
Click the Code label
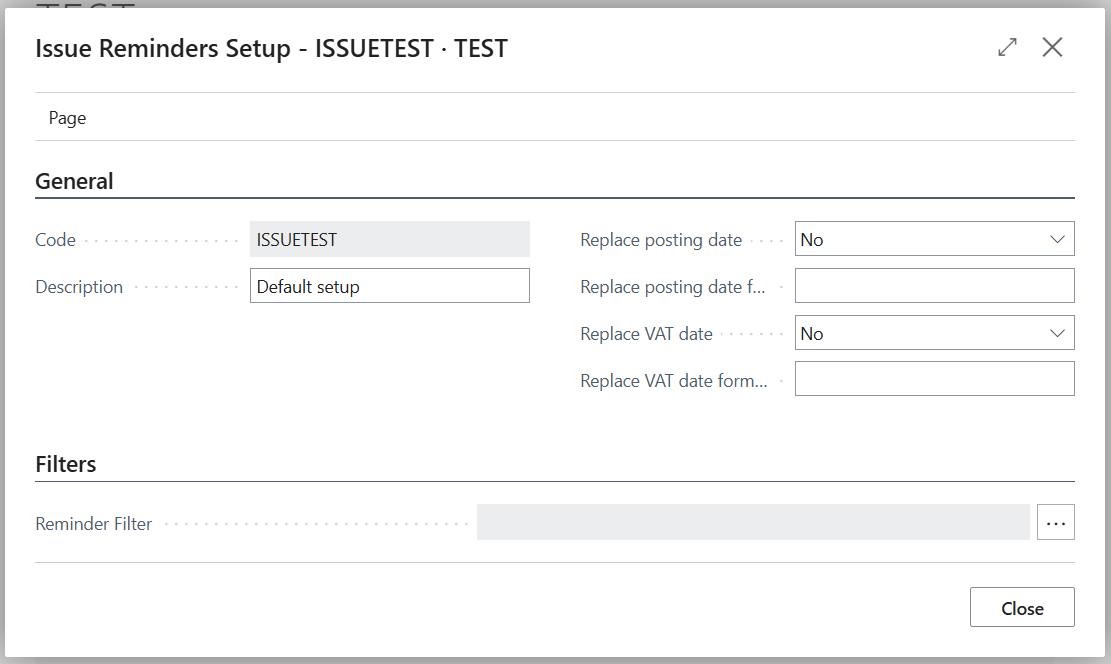[x=55, y=240]
